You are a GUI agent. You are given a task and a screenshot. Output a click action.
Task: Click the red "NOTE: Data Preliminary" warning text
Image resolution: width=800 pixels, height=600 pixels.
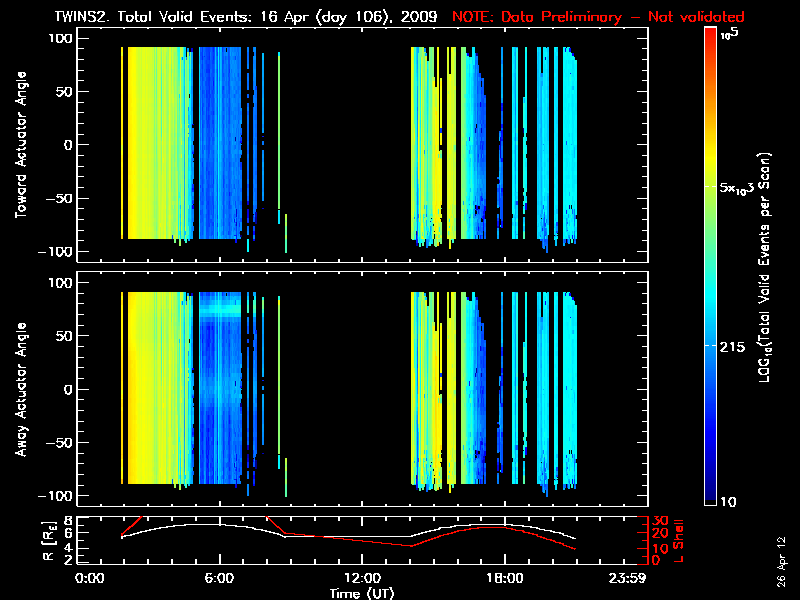click(x=599, y=17)
